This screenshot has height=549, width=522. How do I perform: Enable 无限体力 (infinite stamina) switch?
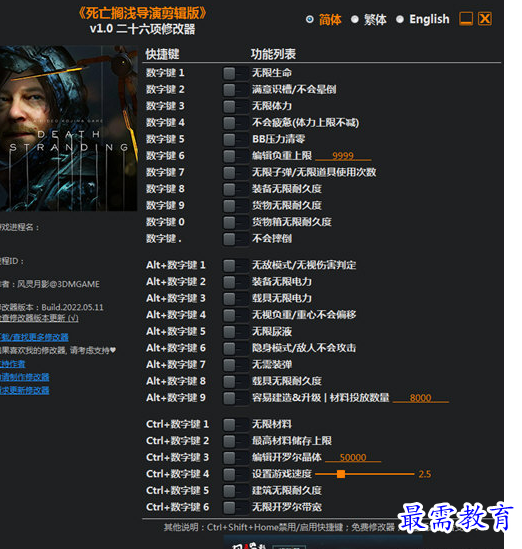point(235,106)
